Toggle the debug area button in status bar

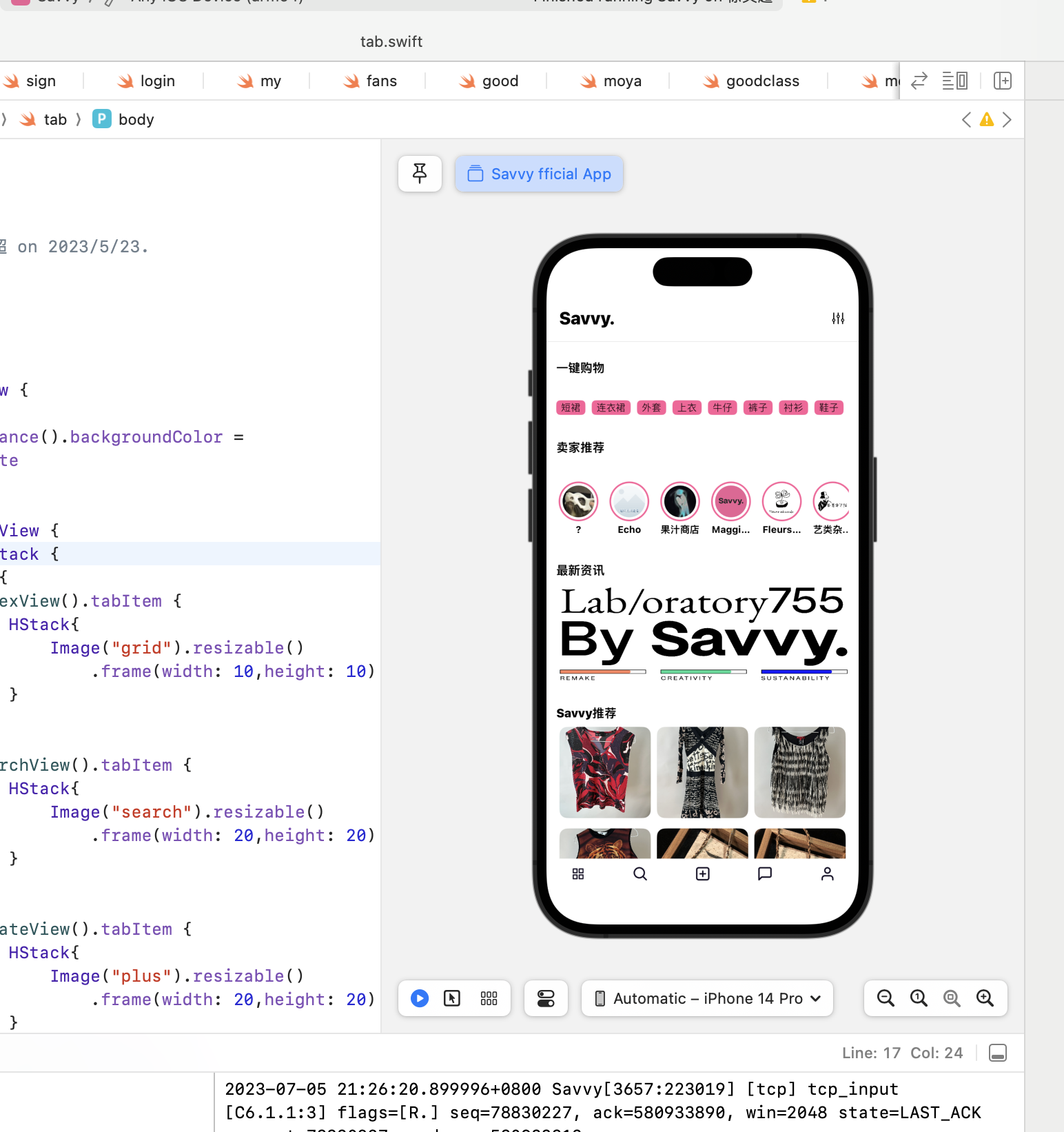pyautogui.click(x=998, y=1053)
